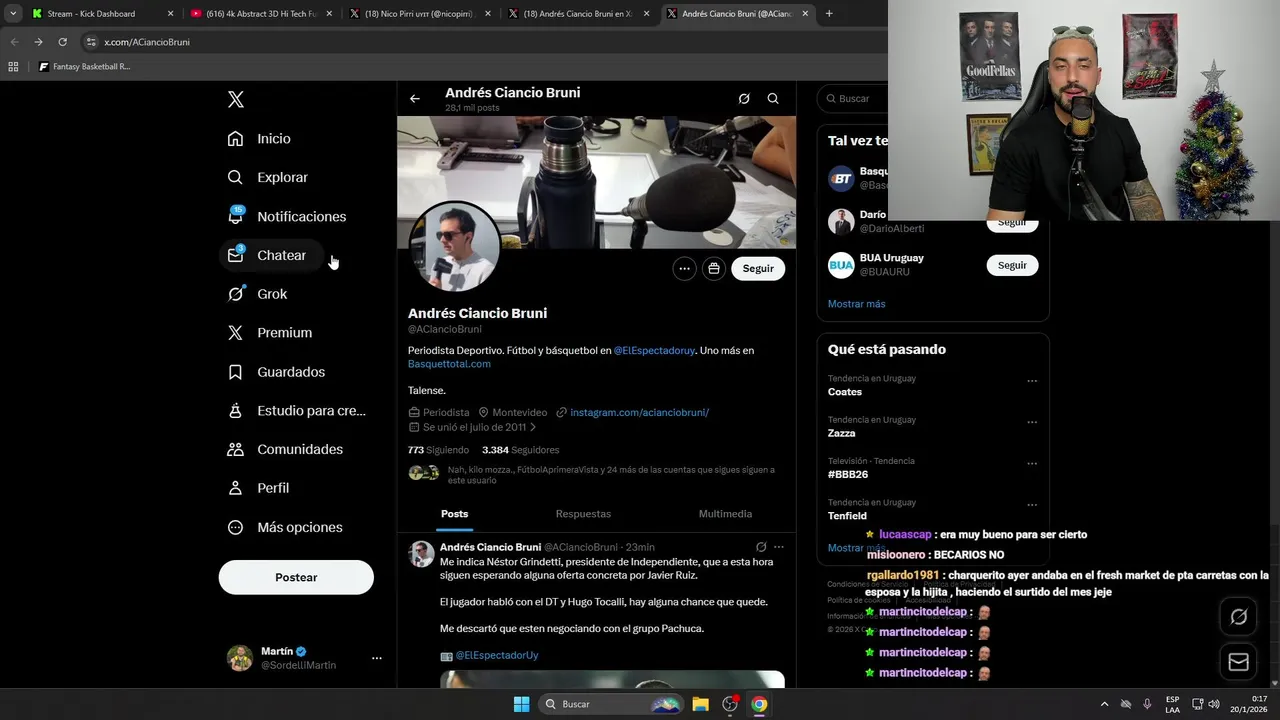The height and width of the screenshot is (720, 1280).
Task: Click the Postear button
Action: [296, 577]
